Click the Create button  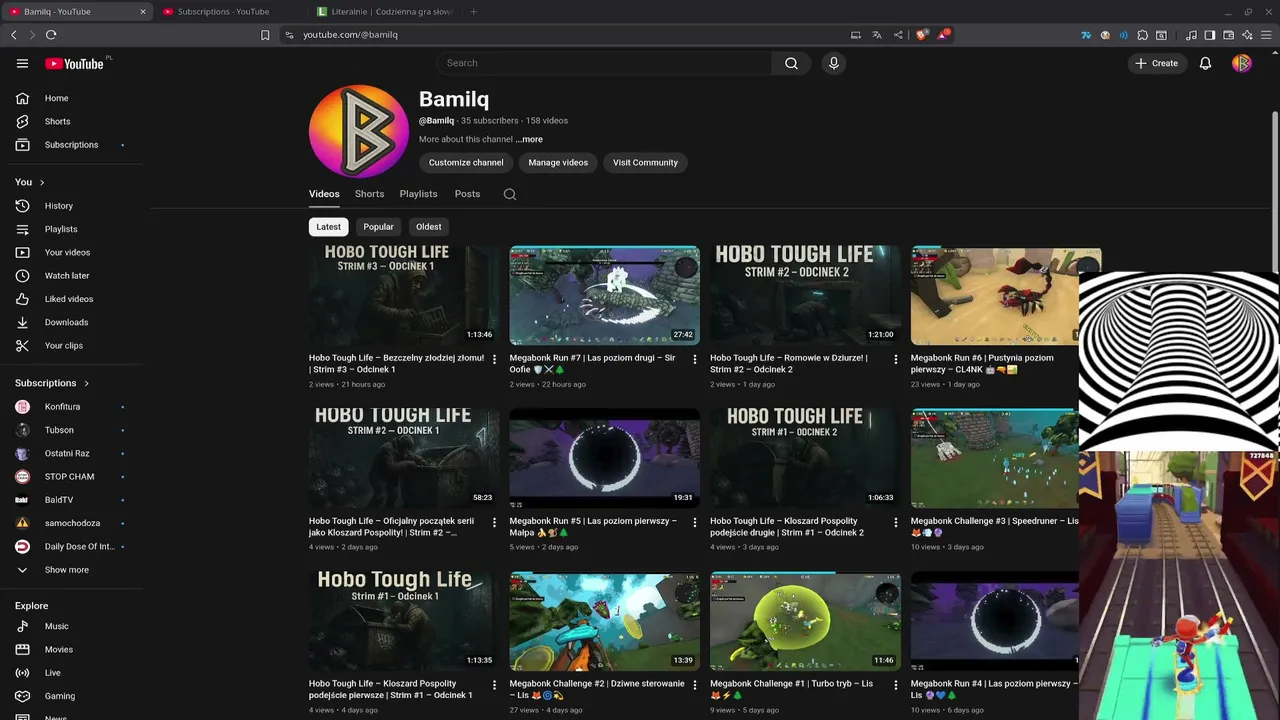pos(1157,63)
